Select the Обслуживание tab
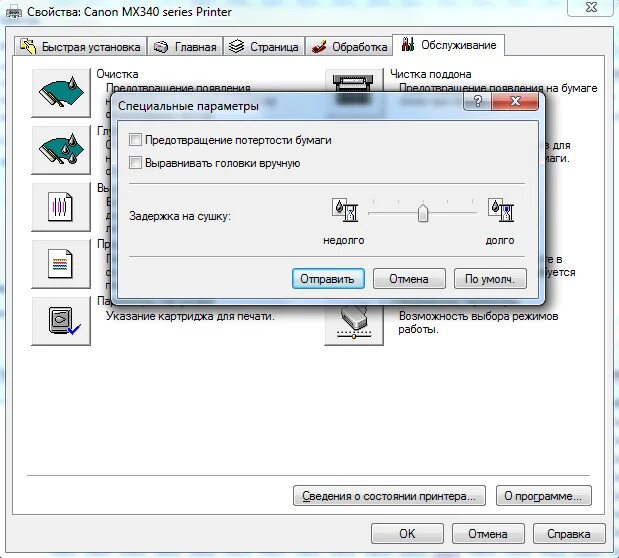619x558 pixels. click(x=448, y=45)
